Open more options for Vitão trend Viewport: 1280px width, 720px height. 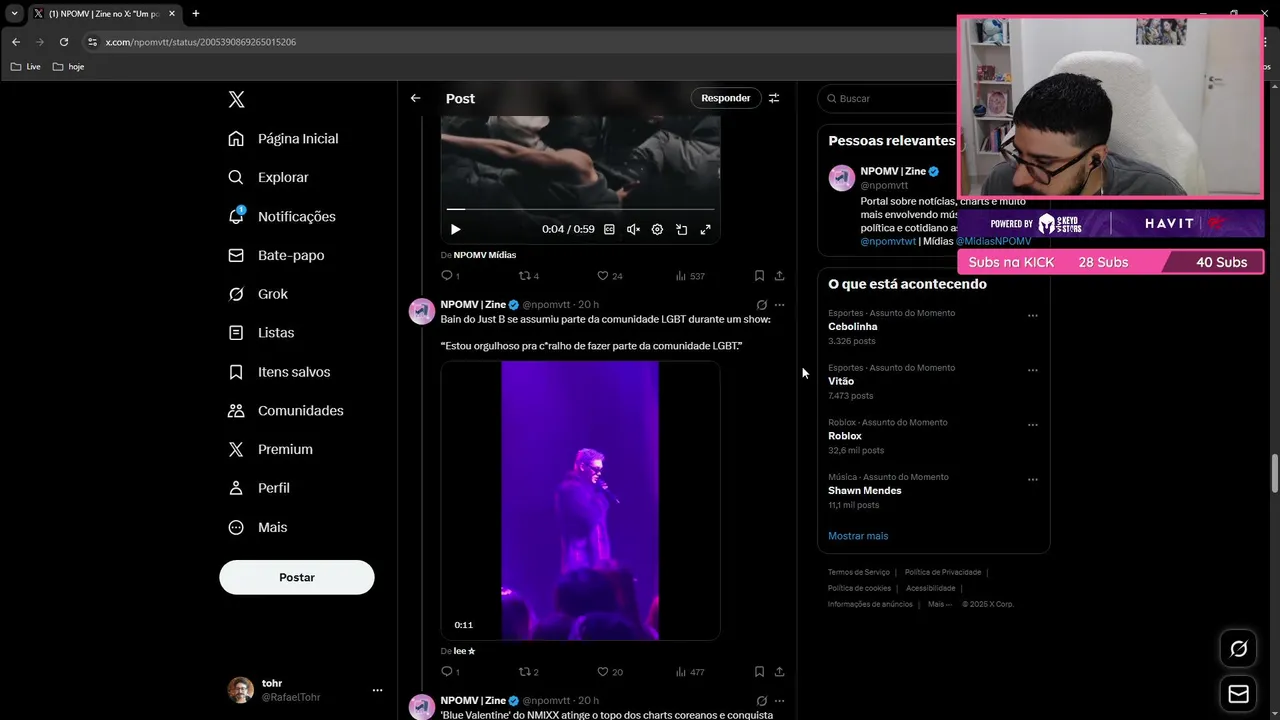pos(1033,371)
